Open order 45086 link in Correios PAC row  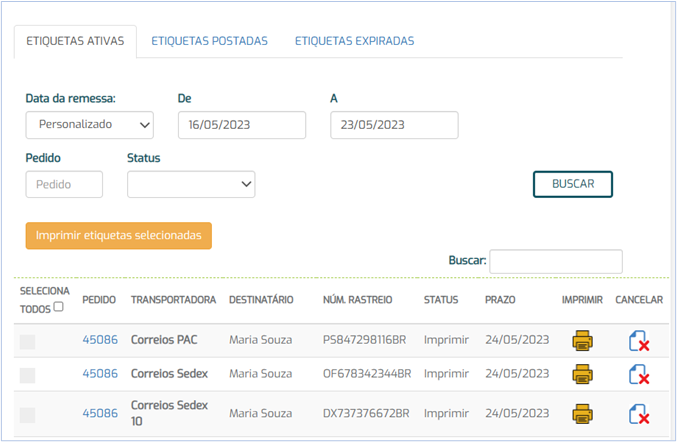coord(100,340)
